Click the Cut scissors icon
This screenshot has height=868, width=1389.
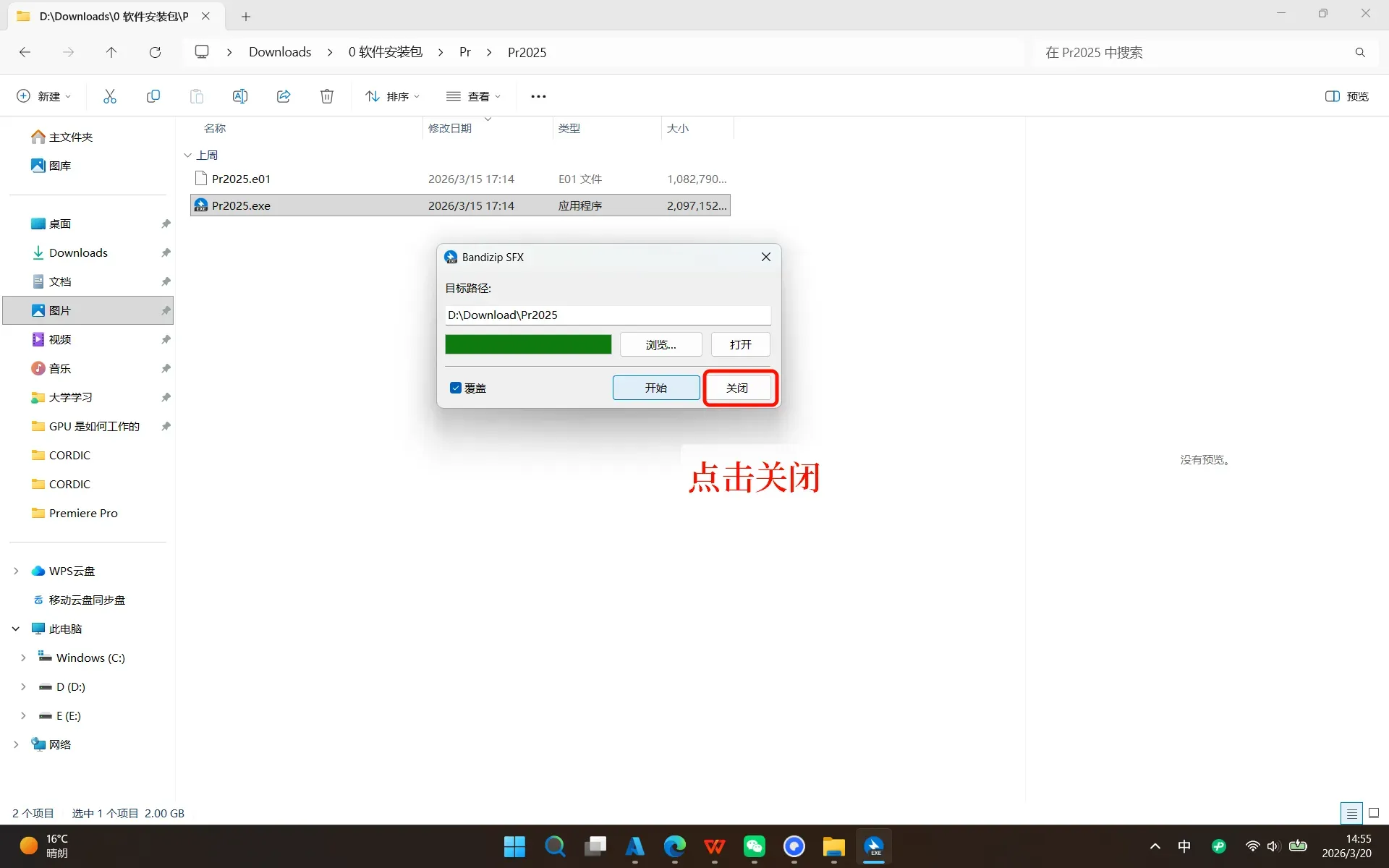[x=110, y=96]
